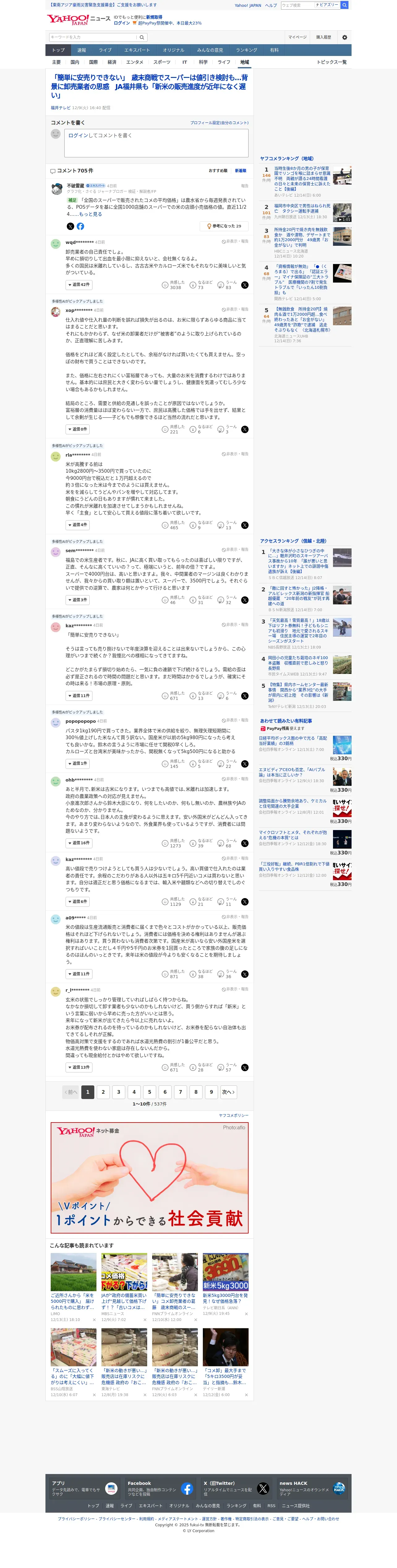Open プロフィール設定(自分のコメント) link
The height and width of the screenshot is (1568, 397).
point(219,123)
